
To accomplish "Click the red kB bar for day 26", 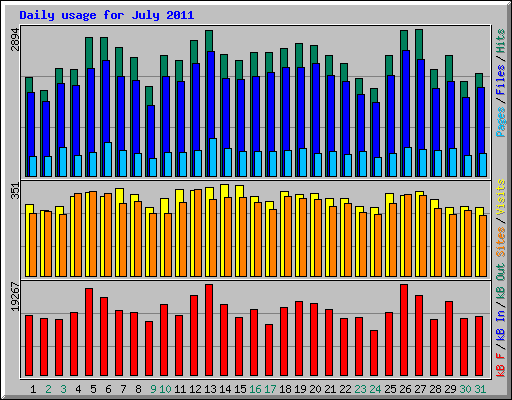I will [404, 330].
